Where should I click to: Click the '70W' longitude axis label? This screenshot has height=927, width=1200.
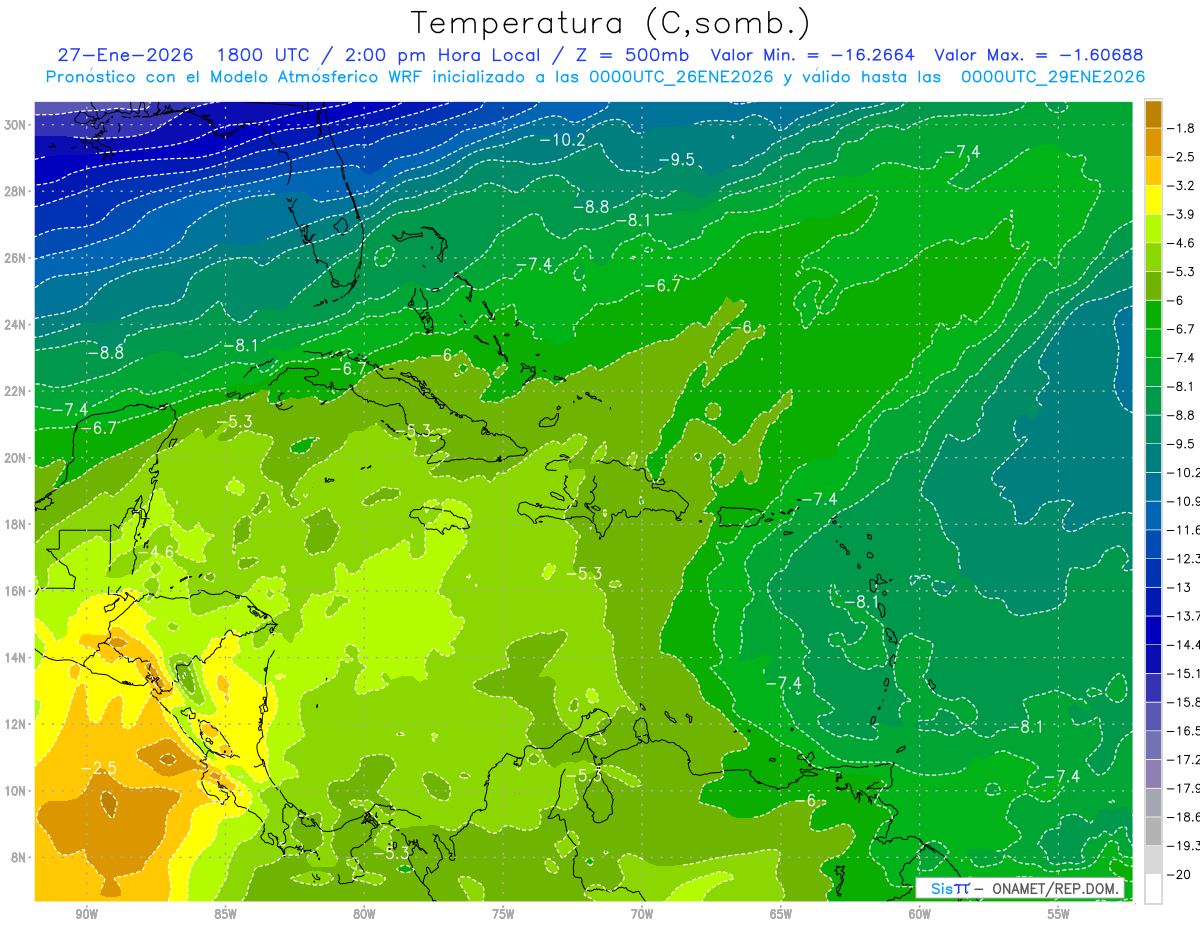pyautogui.click(x=642, y=913)
